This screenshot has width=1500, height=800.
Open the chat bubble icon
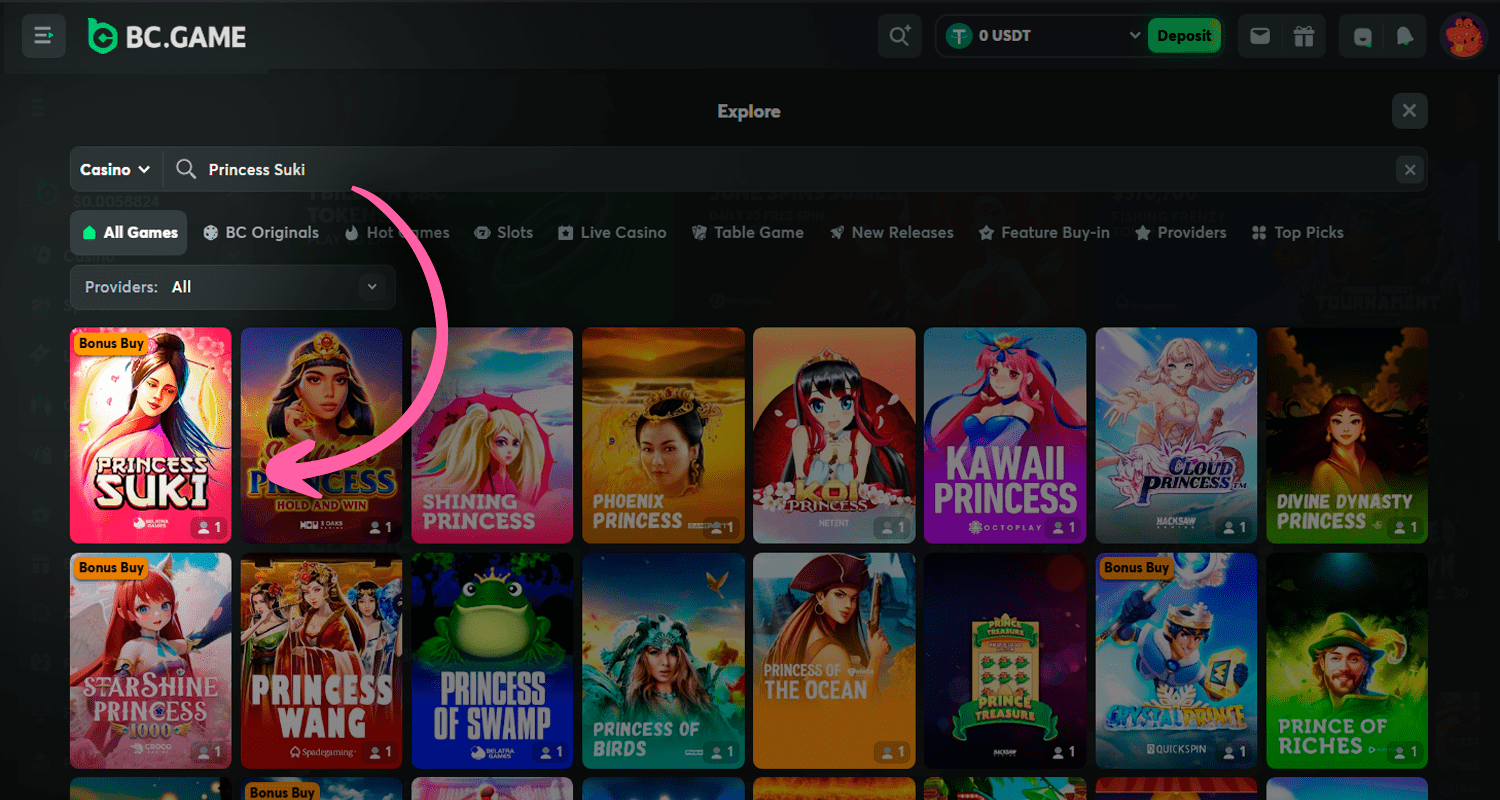point(1363,36)
